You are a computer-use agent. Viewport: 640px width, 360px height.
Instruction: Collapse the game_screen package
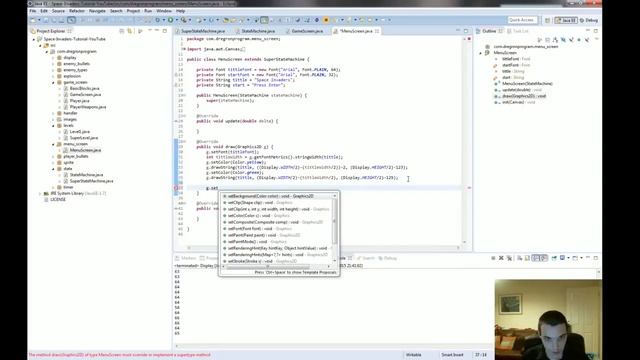[x=53, y=82]
